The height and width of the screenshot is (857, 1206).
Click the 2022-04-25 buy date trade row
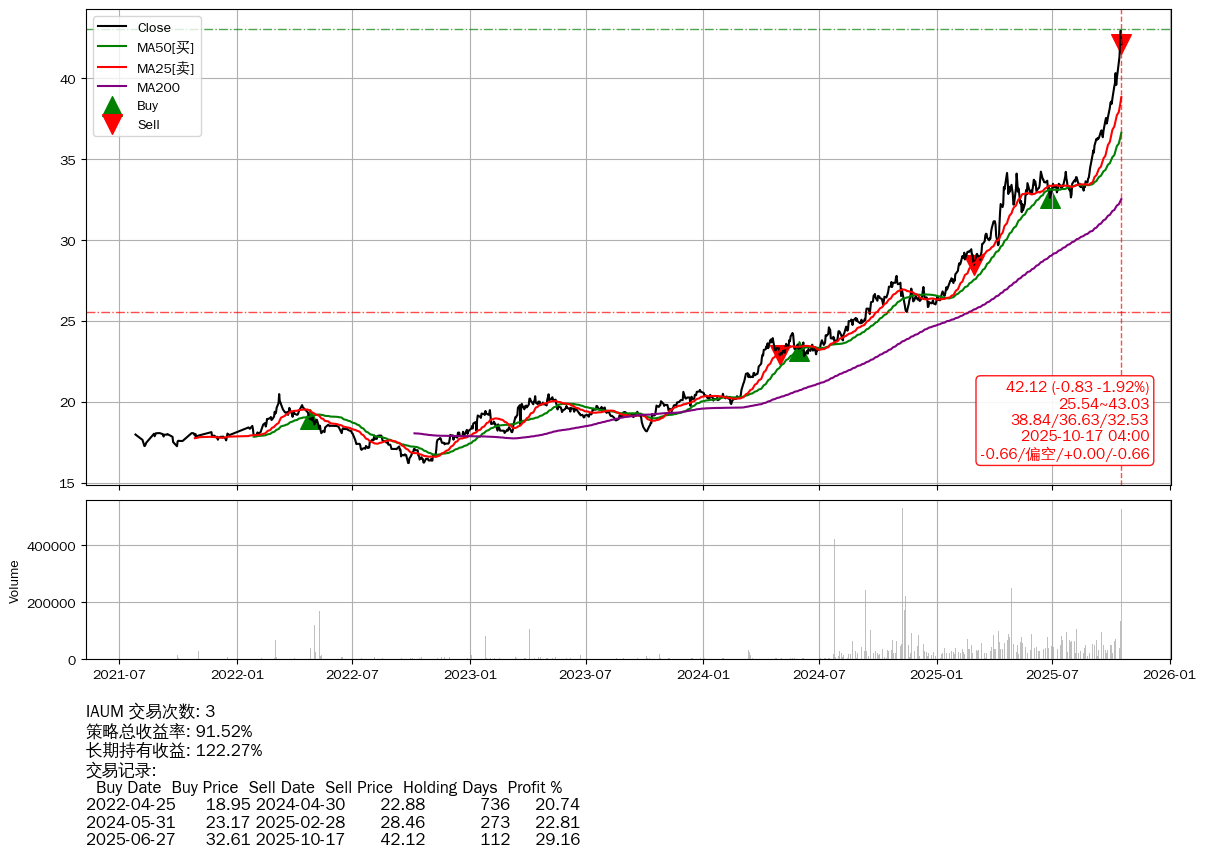pos(332,804)
